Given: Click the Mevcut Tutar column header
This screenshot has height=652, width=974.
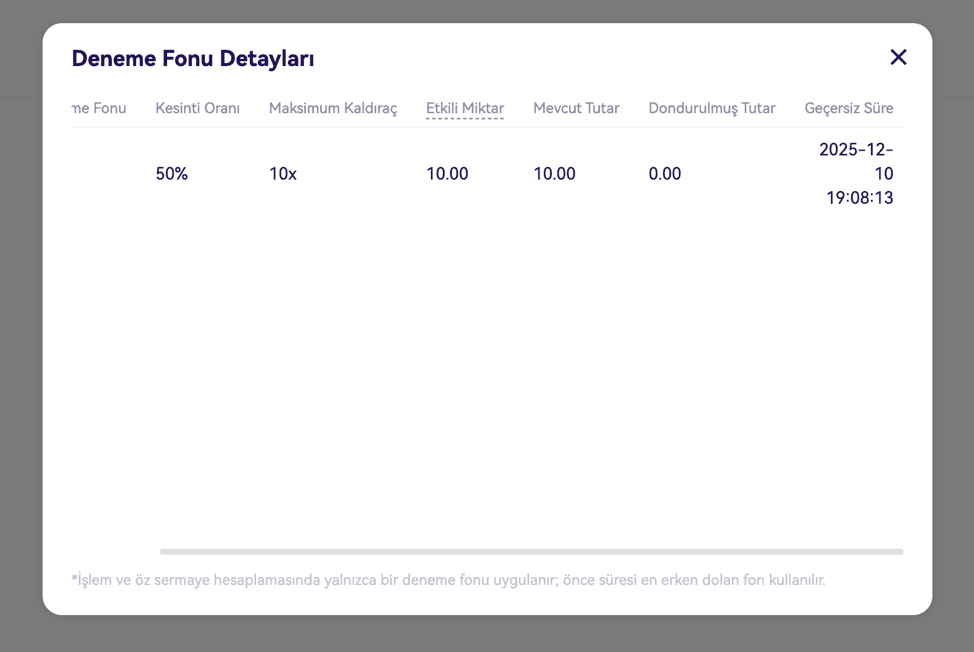Looking at the screenshot, I should point(575,108).
